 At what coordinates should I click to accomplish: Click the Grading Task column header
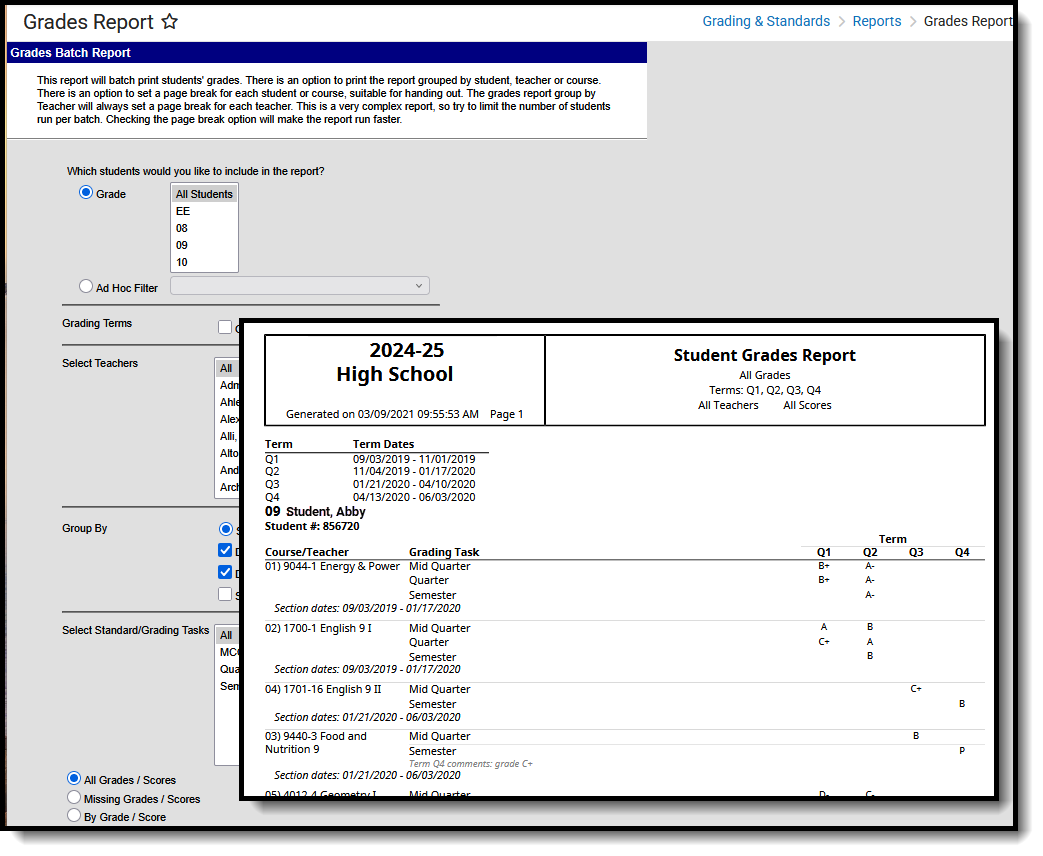[x=444, y=552]
